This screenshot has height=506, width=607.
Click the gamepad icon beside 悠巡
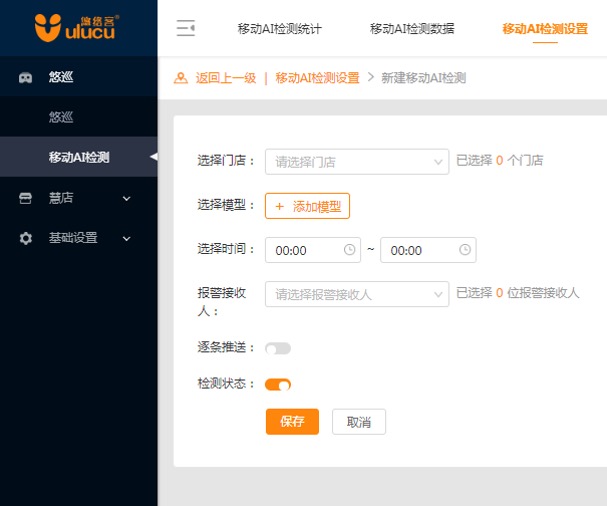[26, 77]
